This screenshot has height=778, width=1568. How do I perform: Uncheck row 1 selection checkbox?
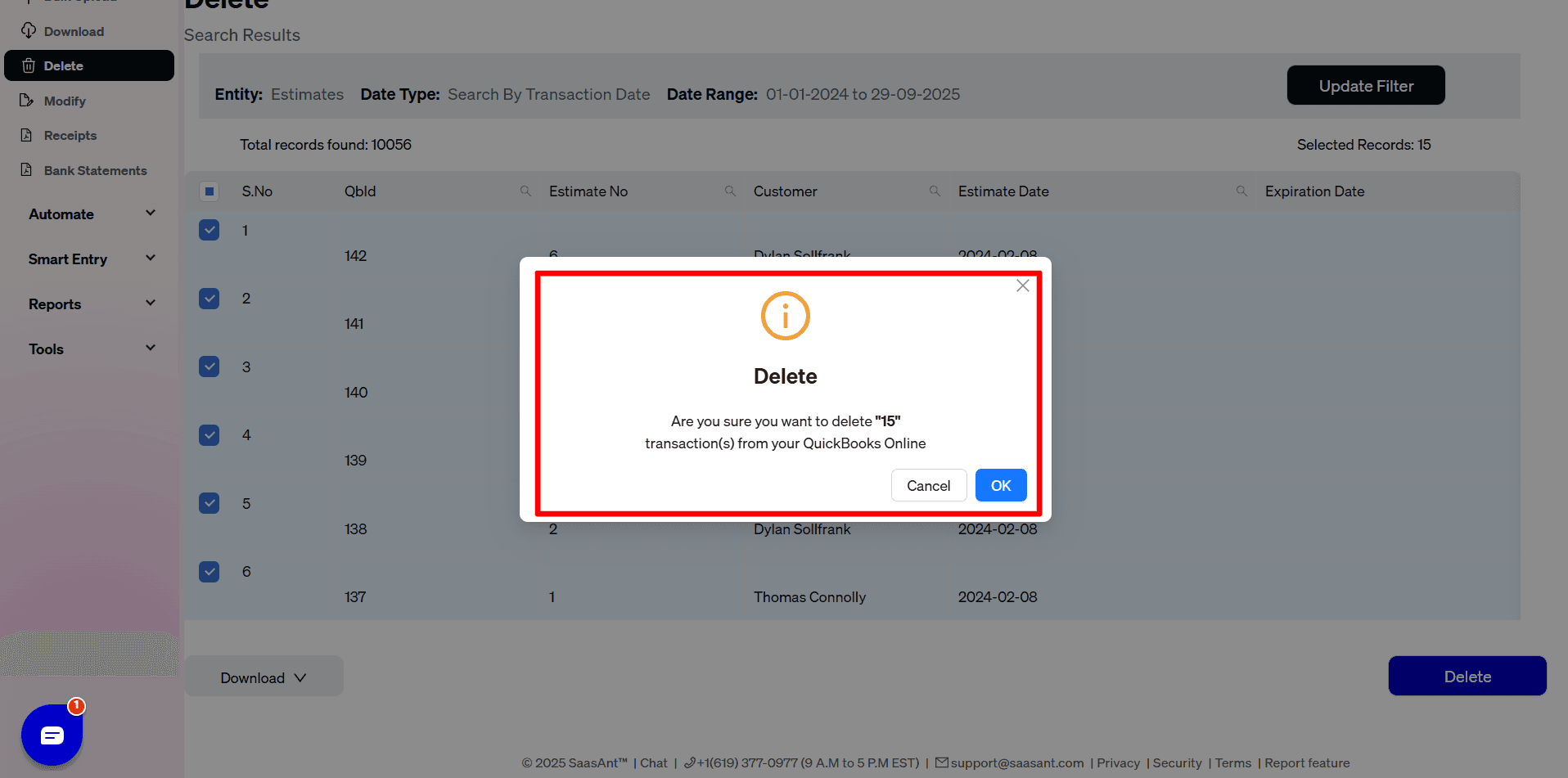[x=209, y=230]
